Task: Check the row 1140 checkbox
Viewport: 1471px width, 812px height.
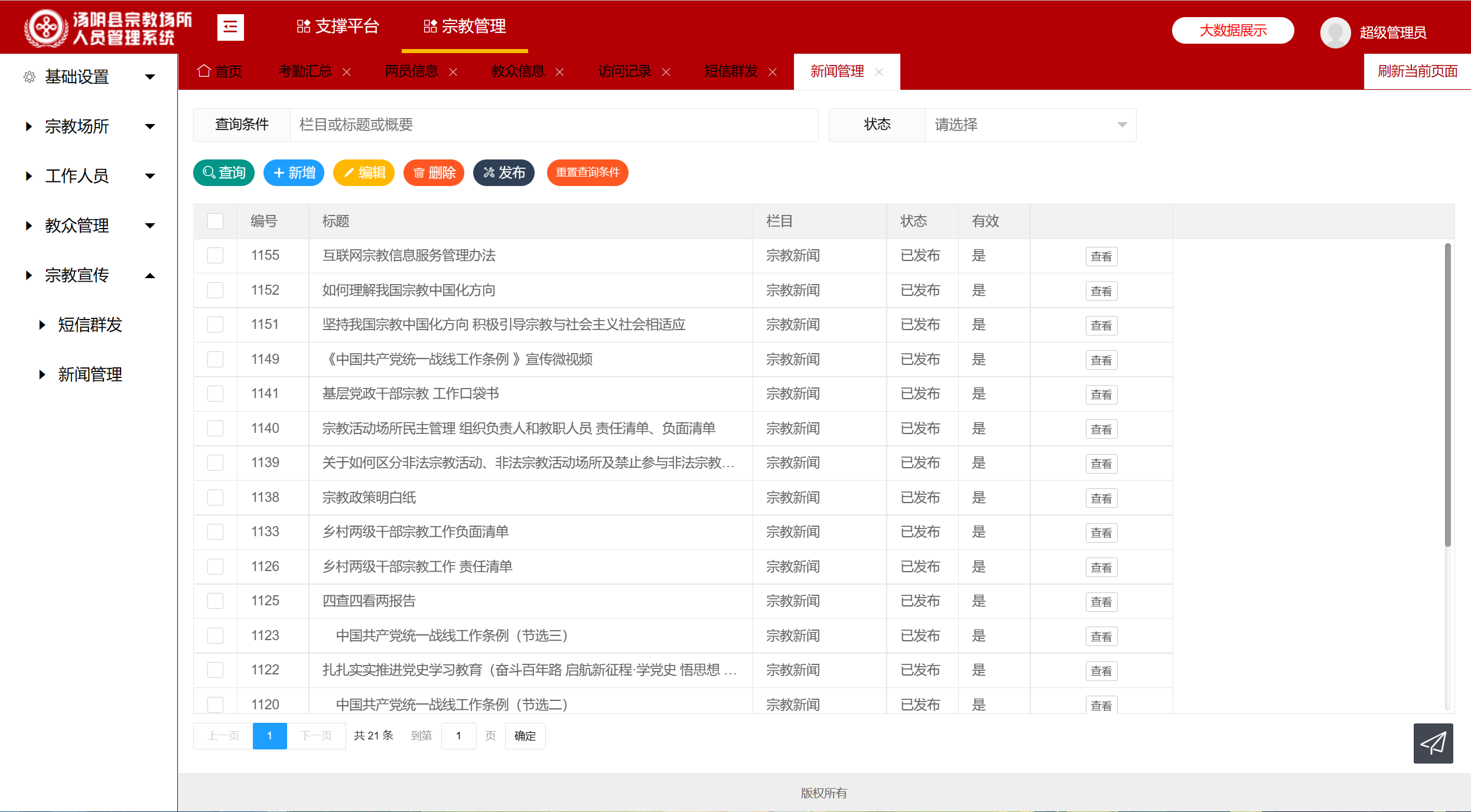Action: [215, 428]
